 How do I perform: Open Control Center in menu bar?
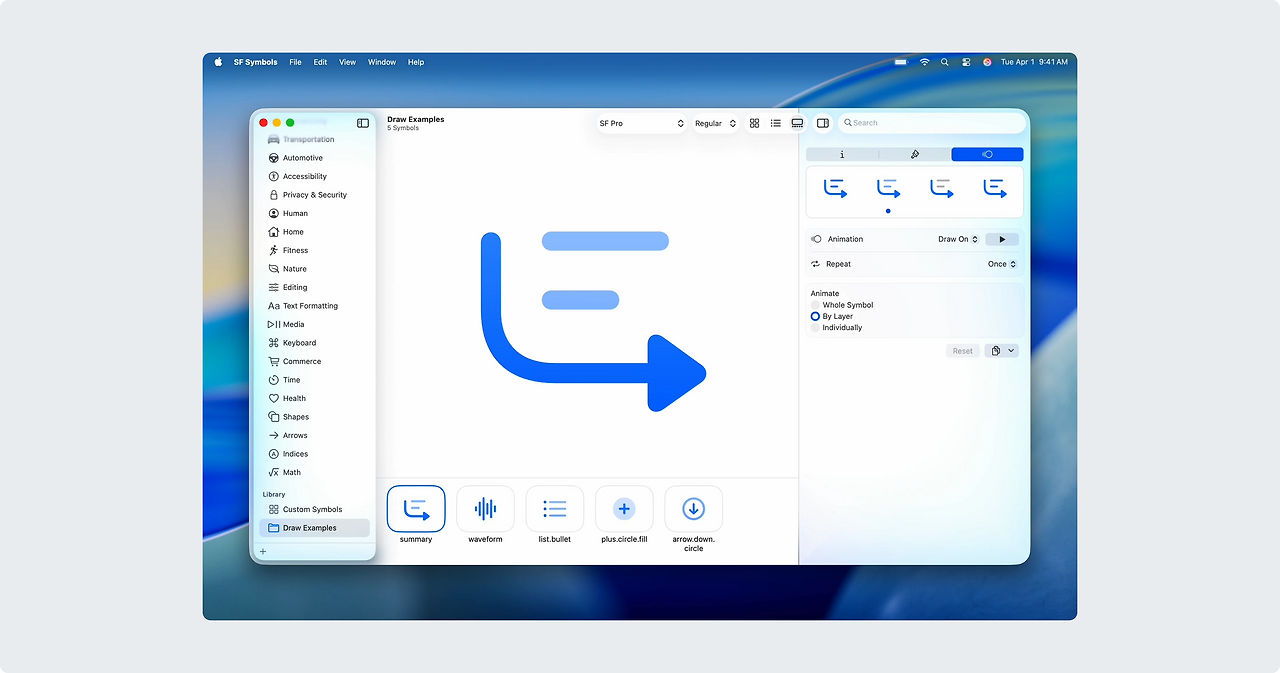(x=966, y=62)
